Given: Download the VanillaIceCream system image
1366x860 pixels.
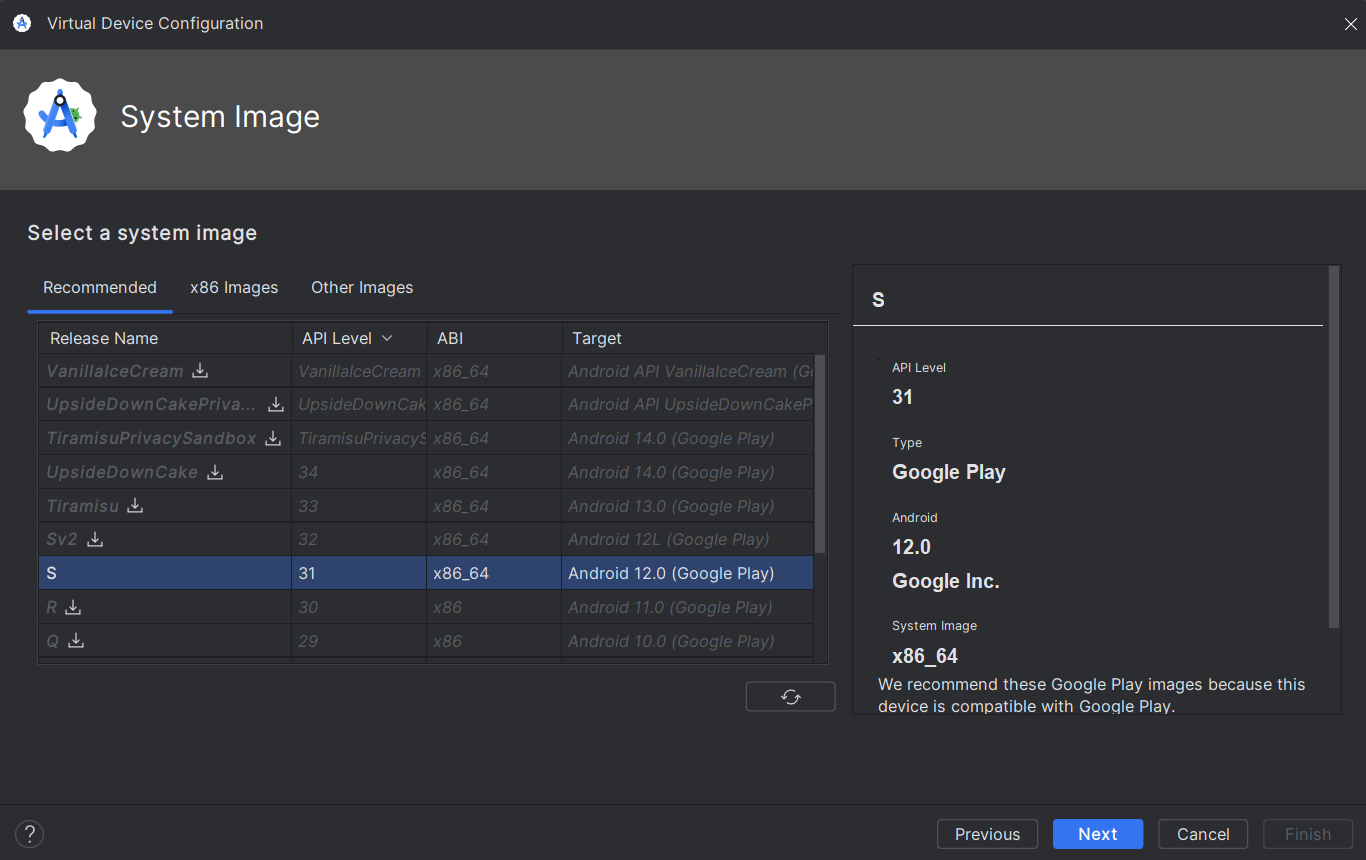Looking at the screenshot, I should (200, 371).
